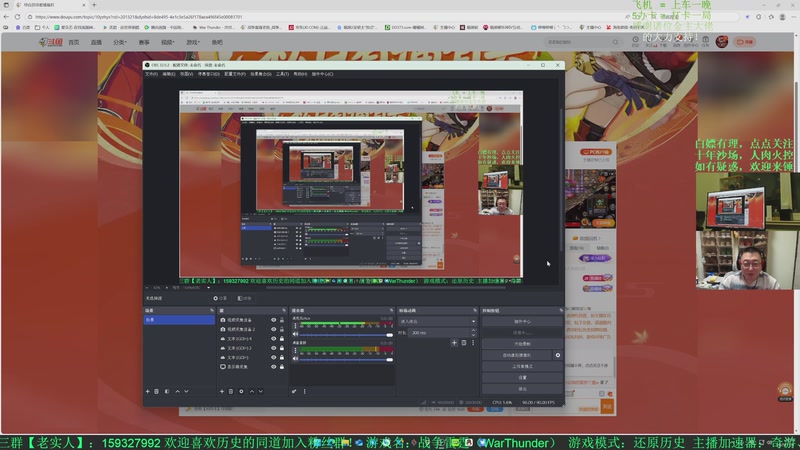Open OBS 工具(T) menu
Viewport: 800px width, 450px height.
tap(282, 74)
